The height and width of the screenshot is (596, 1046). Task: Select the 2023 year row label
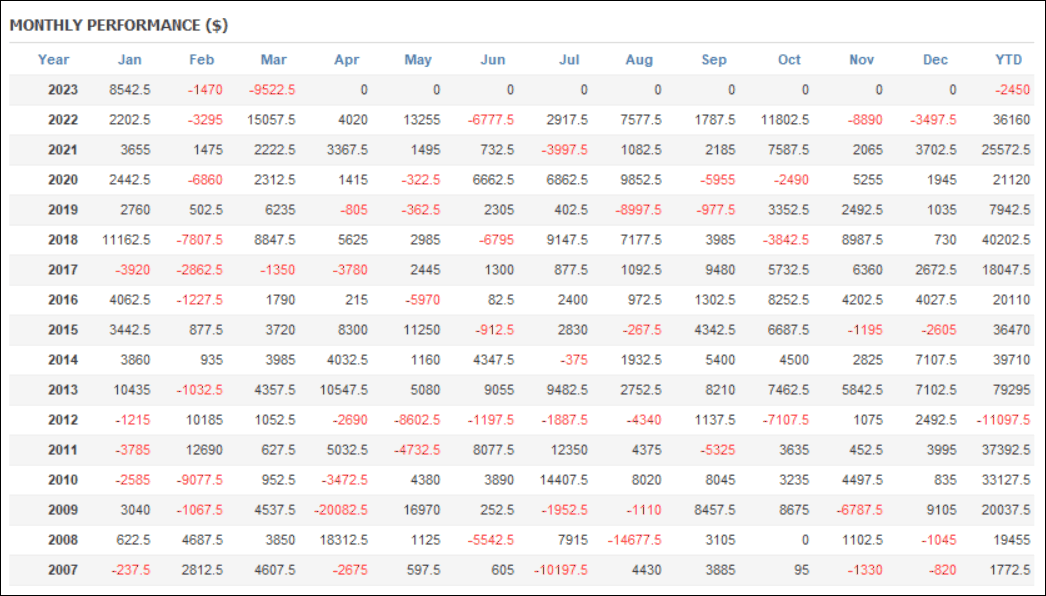pyautogui.click(x=63, y=90)
